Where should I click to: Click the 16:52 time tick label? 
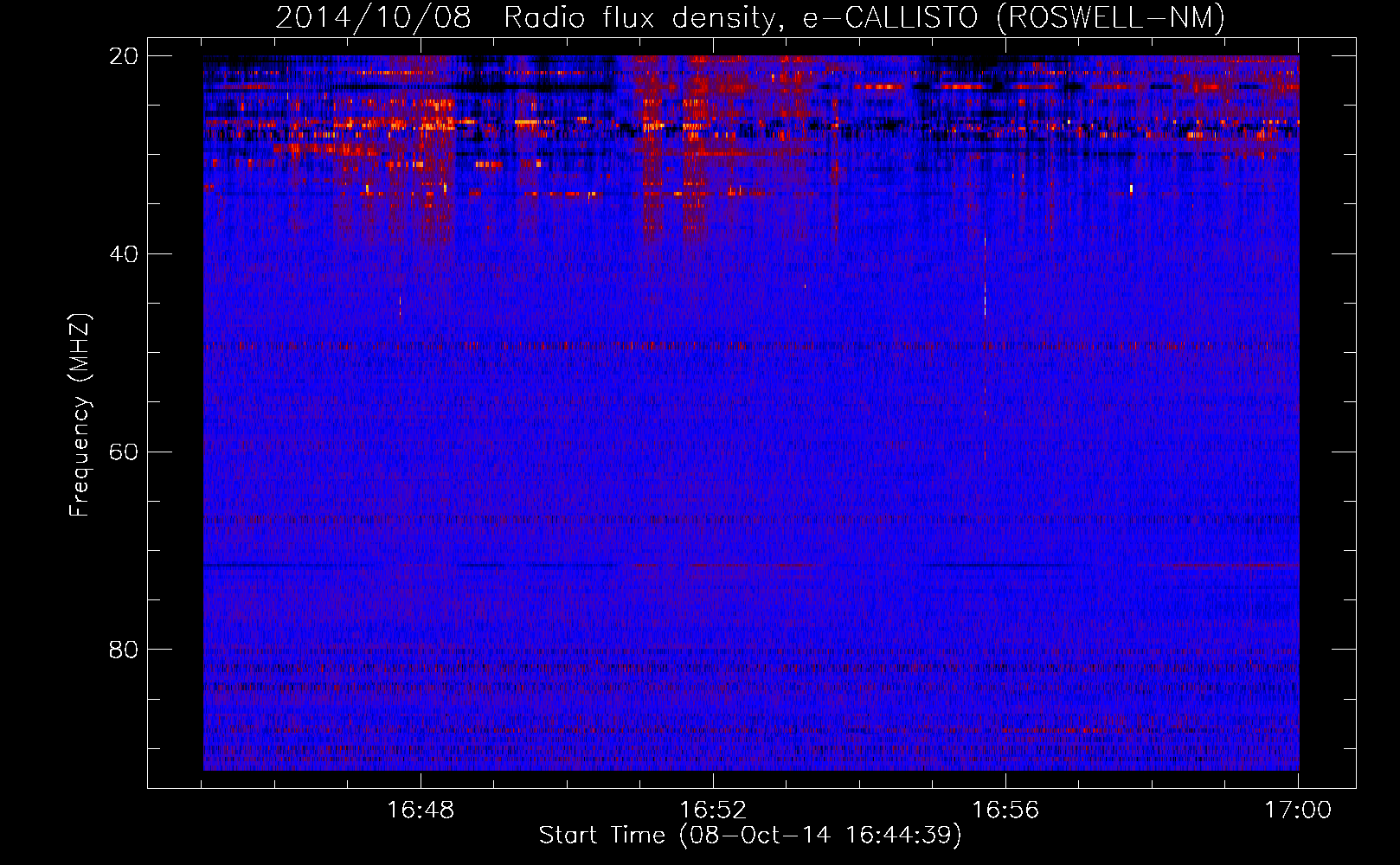coord(713,810)
